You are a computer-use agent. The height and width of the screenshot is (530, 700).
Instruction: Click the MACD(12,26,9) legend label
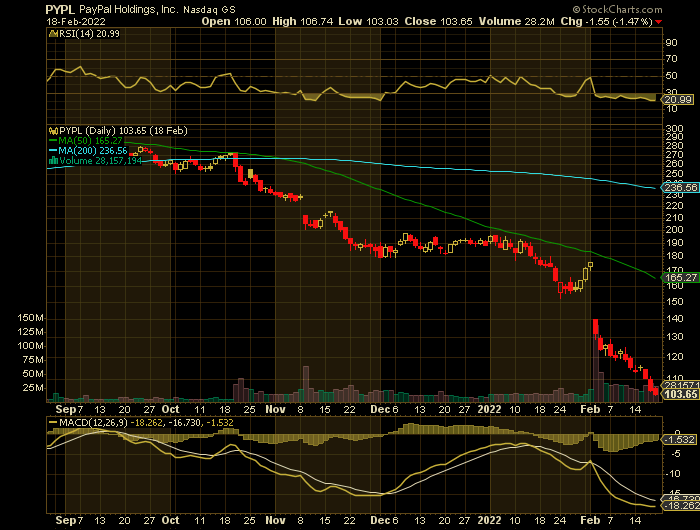point(93,422)
